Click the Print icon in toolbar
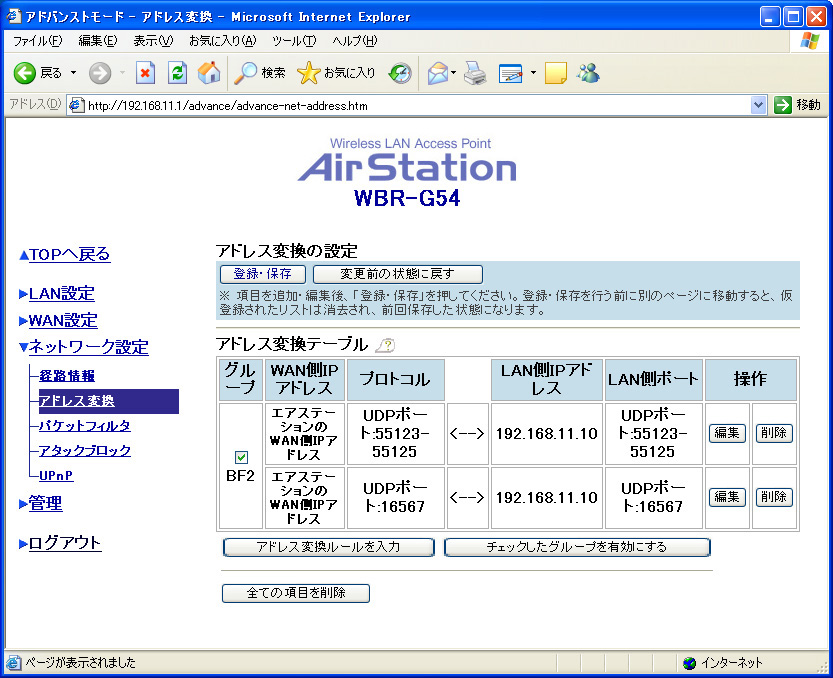Screen dimensions: 833x678 coord(475,73)
